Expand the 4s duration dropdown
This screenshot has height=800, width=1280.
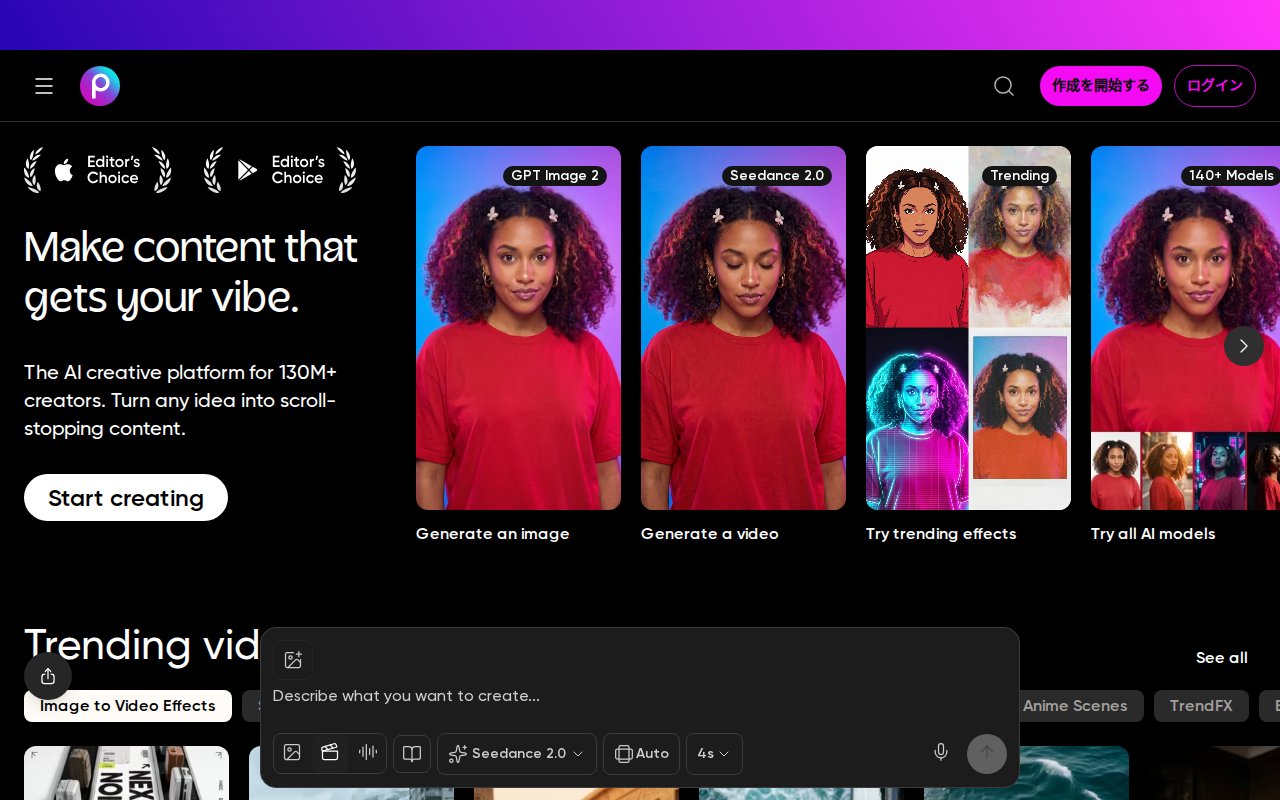tap(714, 754)
